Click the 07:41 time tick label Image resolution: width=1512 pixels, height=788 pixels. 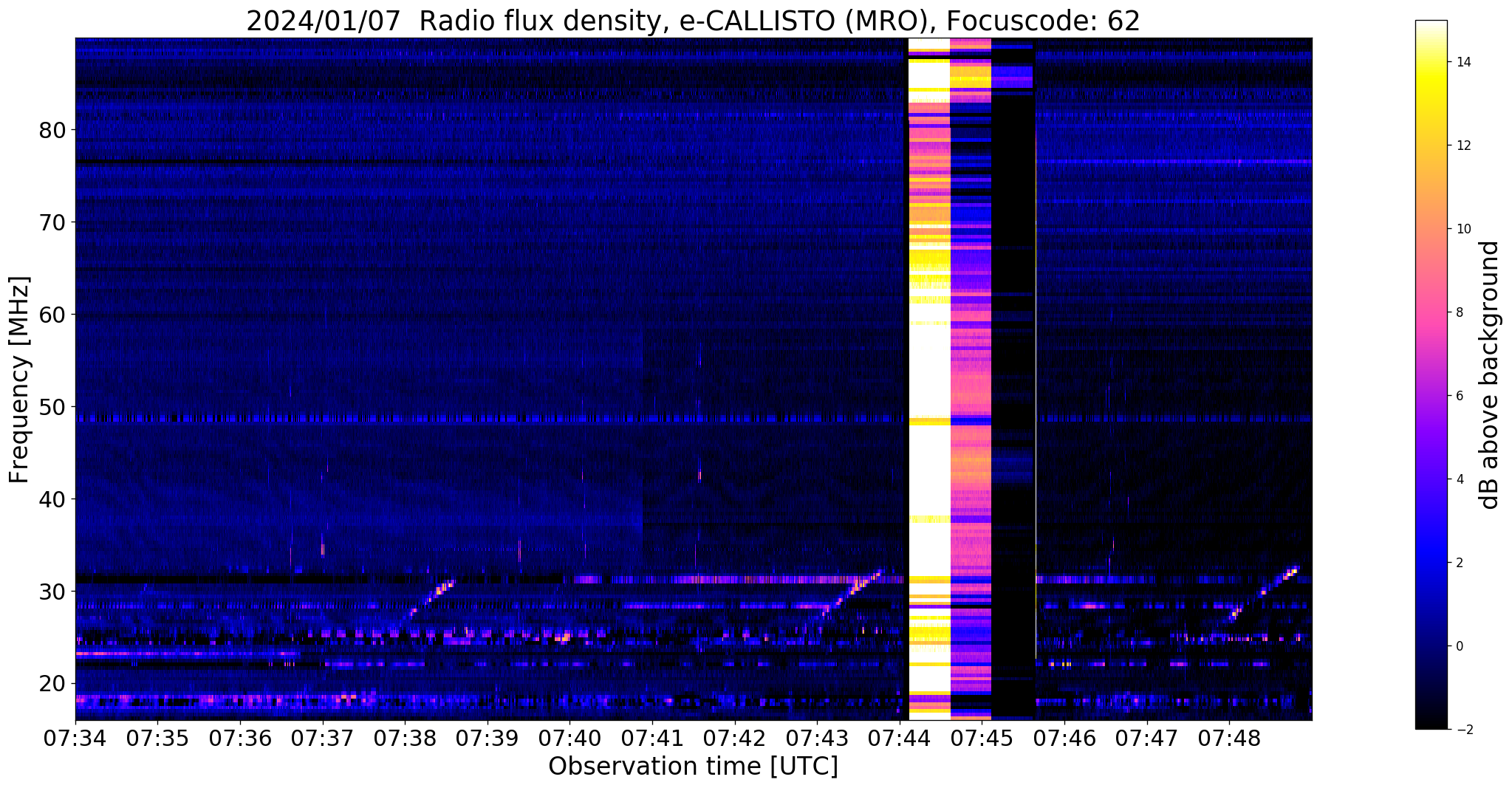tap(652, 737)
